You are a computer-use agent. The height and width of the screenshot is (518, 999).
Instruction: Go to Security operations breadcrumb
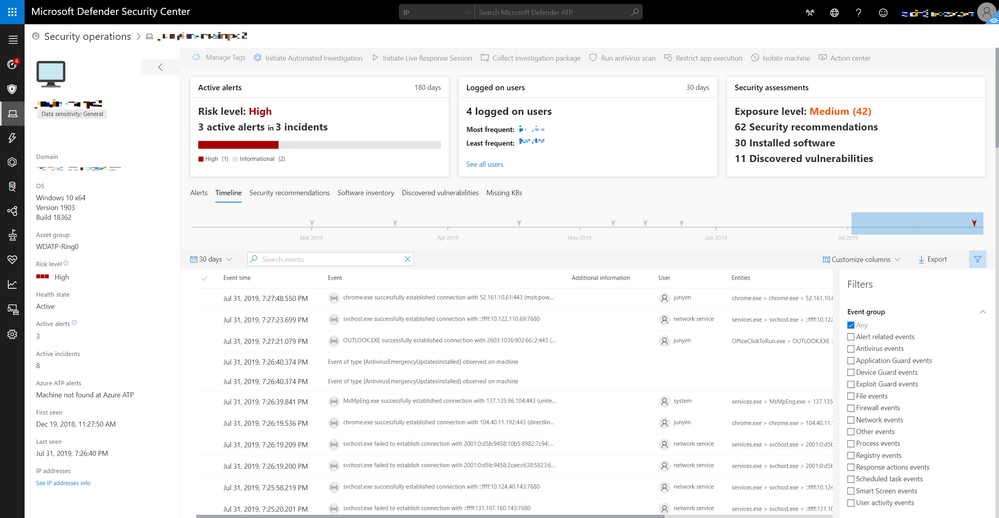87,36
